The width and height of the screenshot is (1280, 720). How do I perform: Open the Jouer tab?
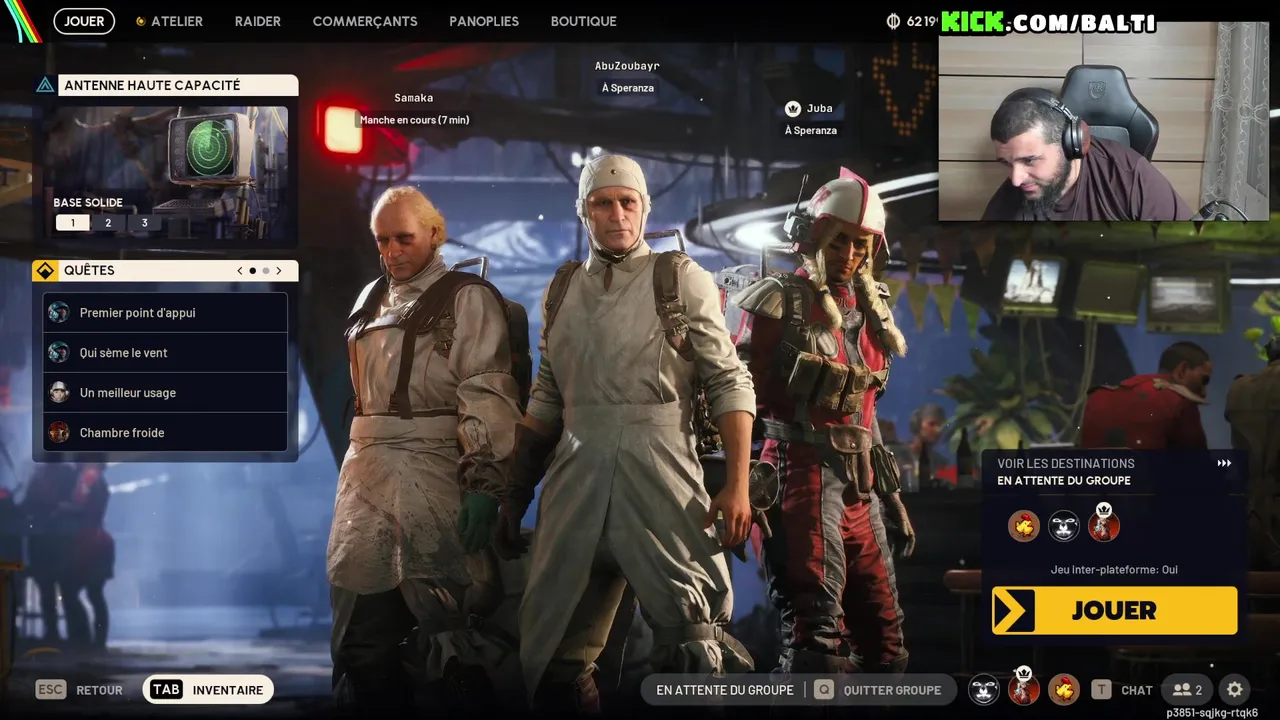point(84,21)
